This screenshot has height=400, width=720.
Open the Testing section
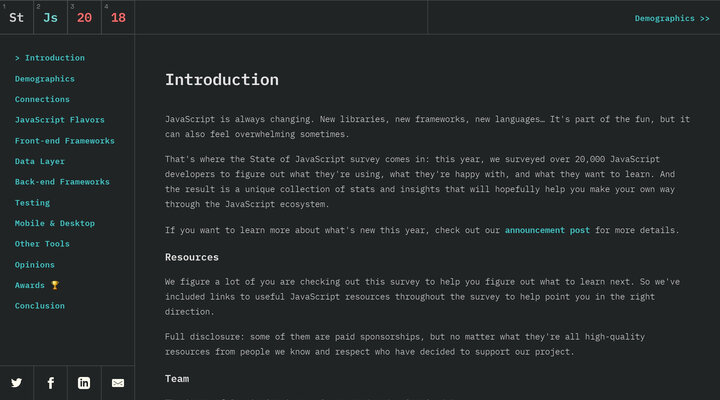click(x=32, y=203)
